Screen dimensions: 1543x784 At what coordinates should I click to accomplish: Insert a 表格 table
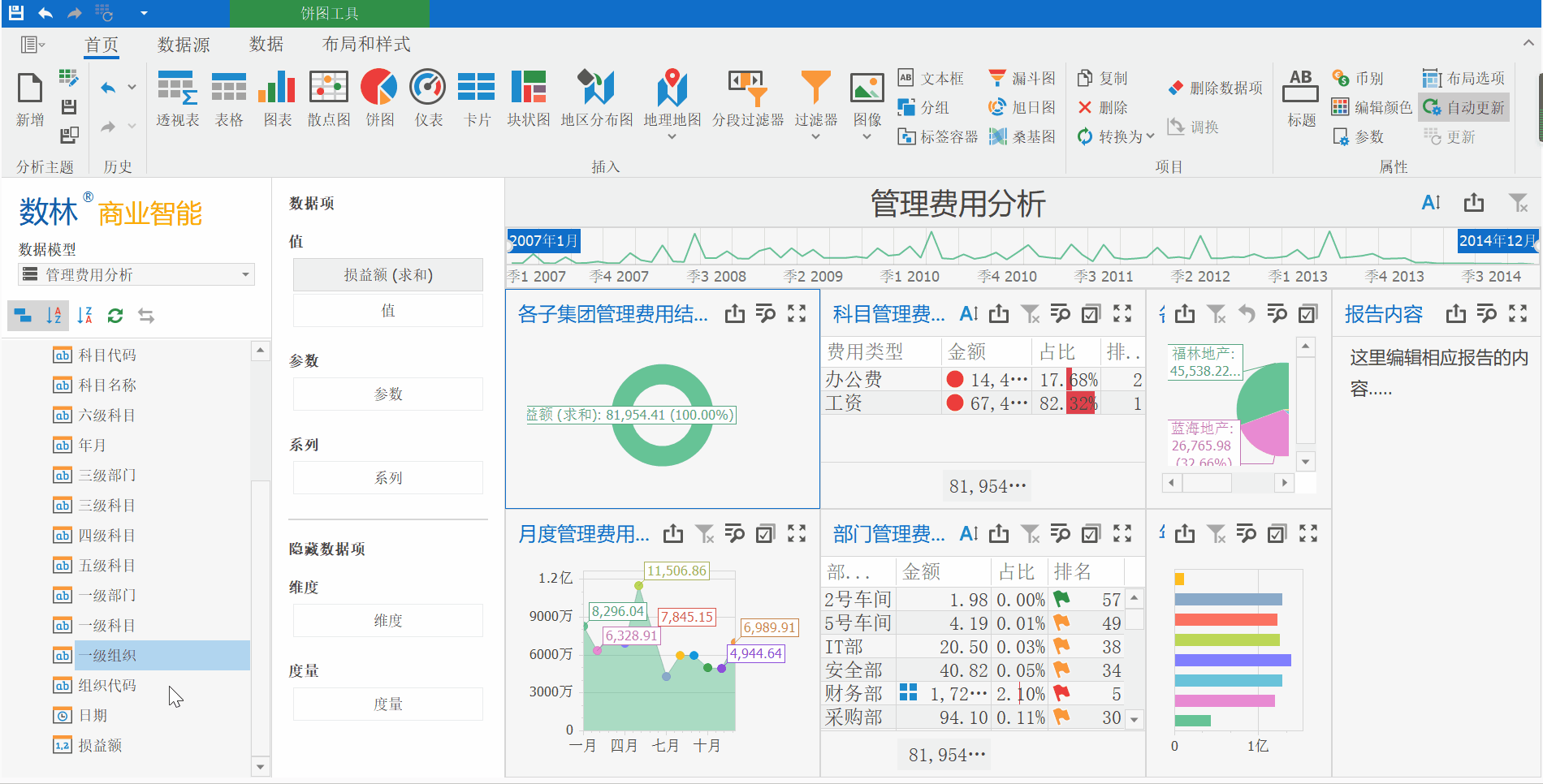tap(229, 99)
